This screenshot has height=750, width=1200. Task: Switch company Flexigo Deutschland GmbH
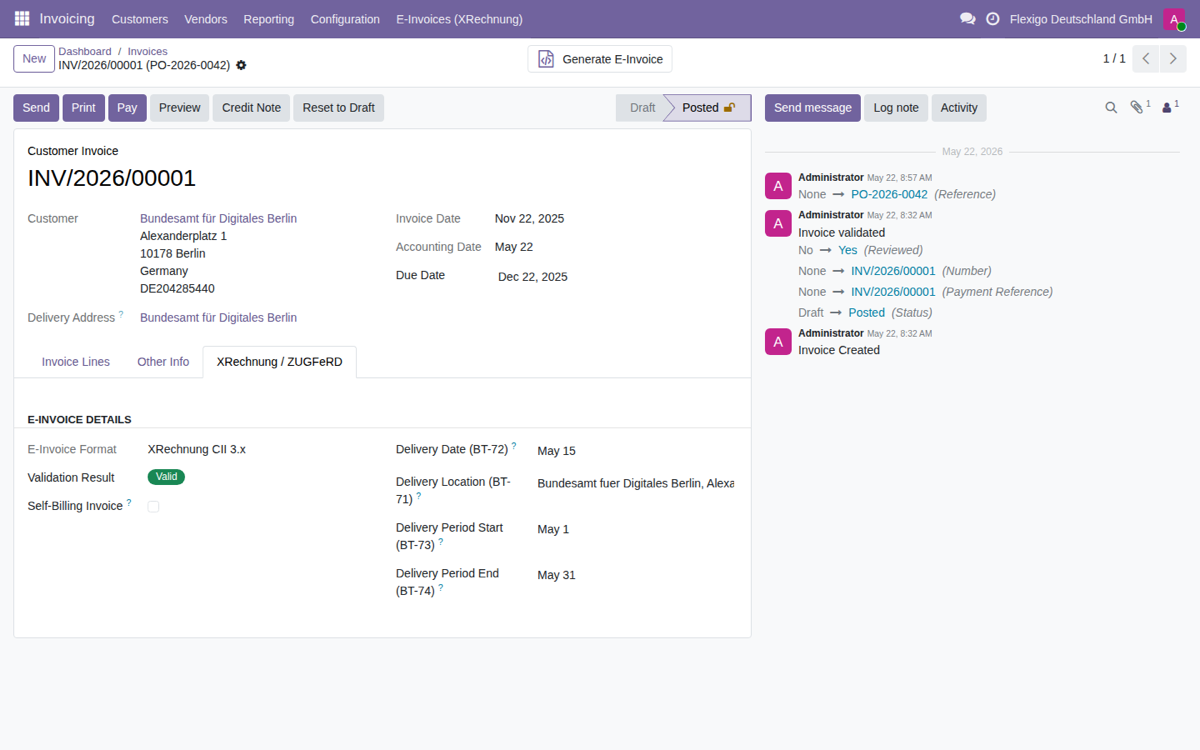tap(1081, 19)
